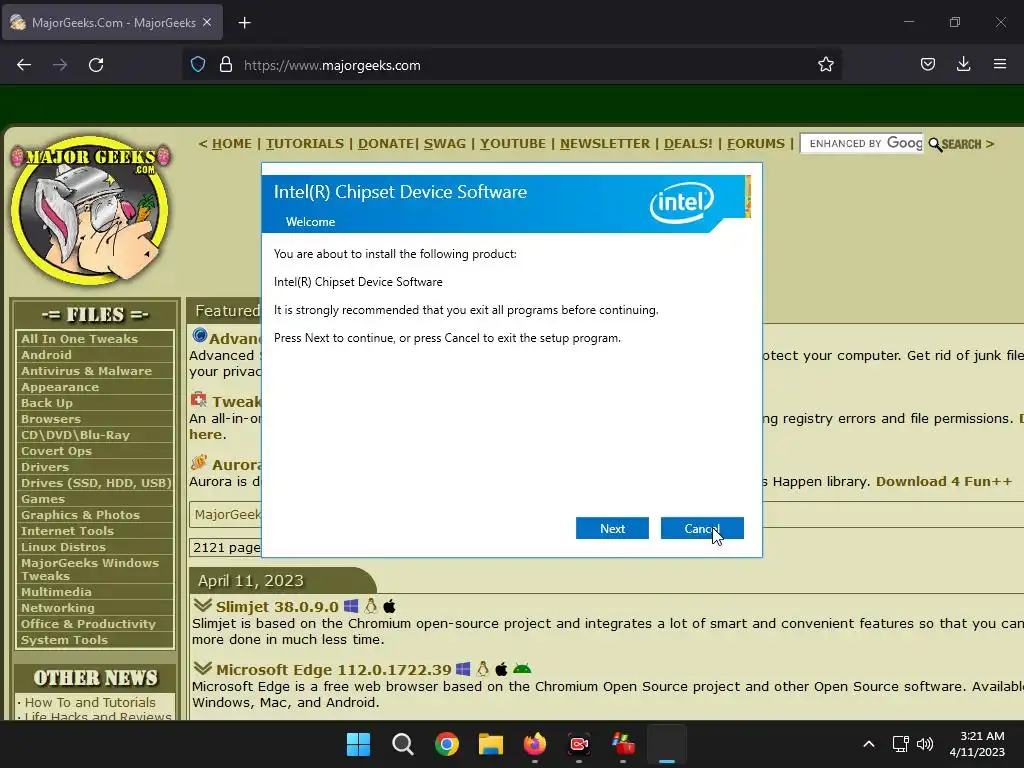Viewport: 1024px width, 768px height.
Task: Open Internet Tools category
Action: [67, 531]
